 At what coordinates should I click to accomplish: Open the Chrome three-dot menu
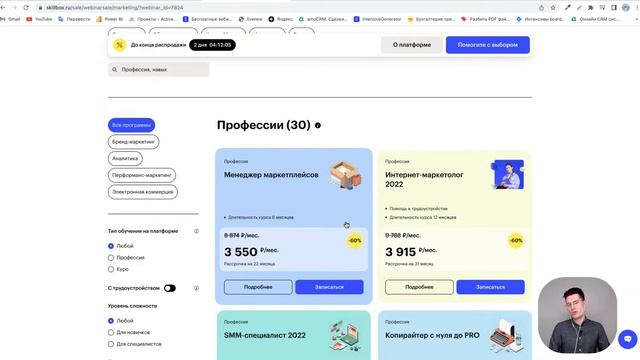tap(637, 8)
